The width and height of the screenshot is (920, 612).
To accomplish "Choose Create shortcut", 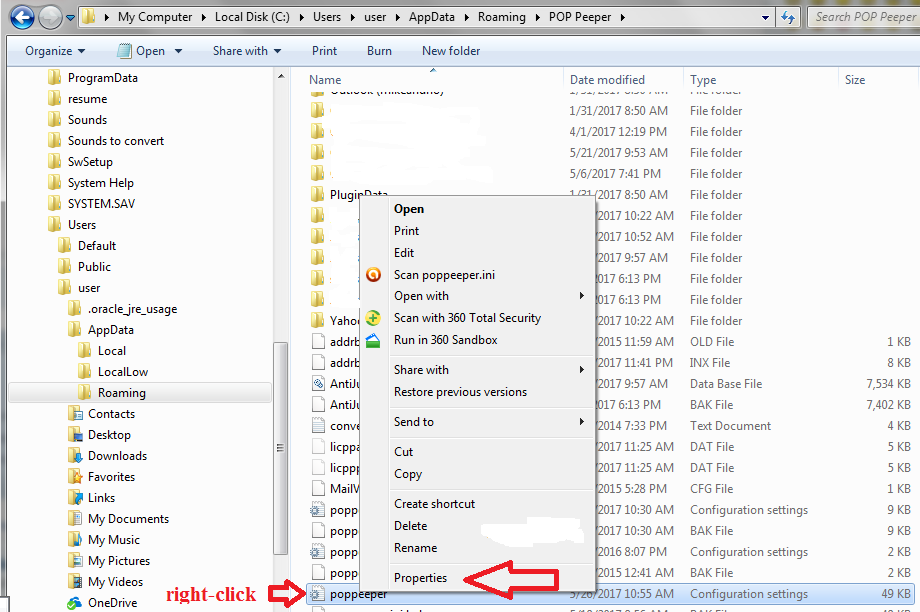I will [435, 503].
